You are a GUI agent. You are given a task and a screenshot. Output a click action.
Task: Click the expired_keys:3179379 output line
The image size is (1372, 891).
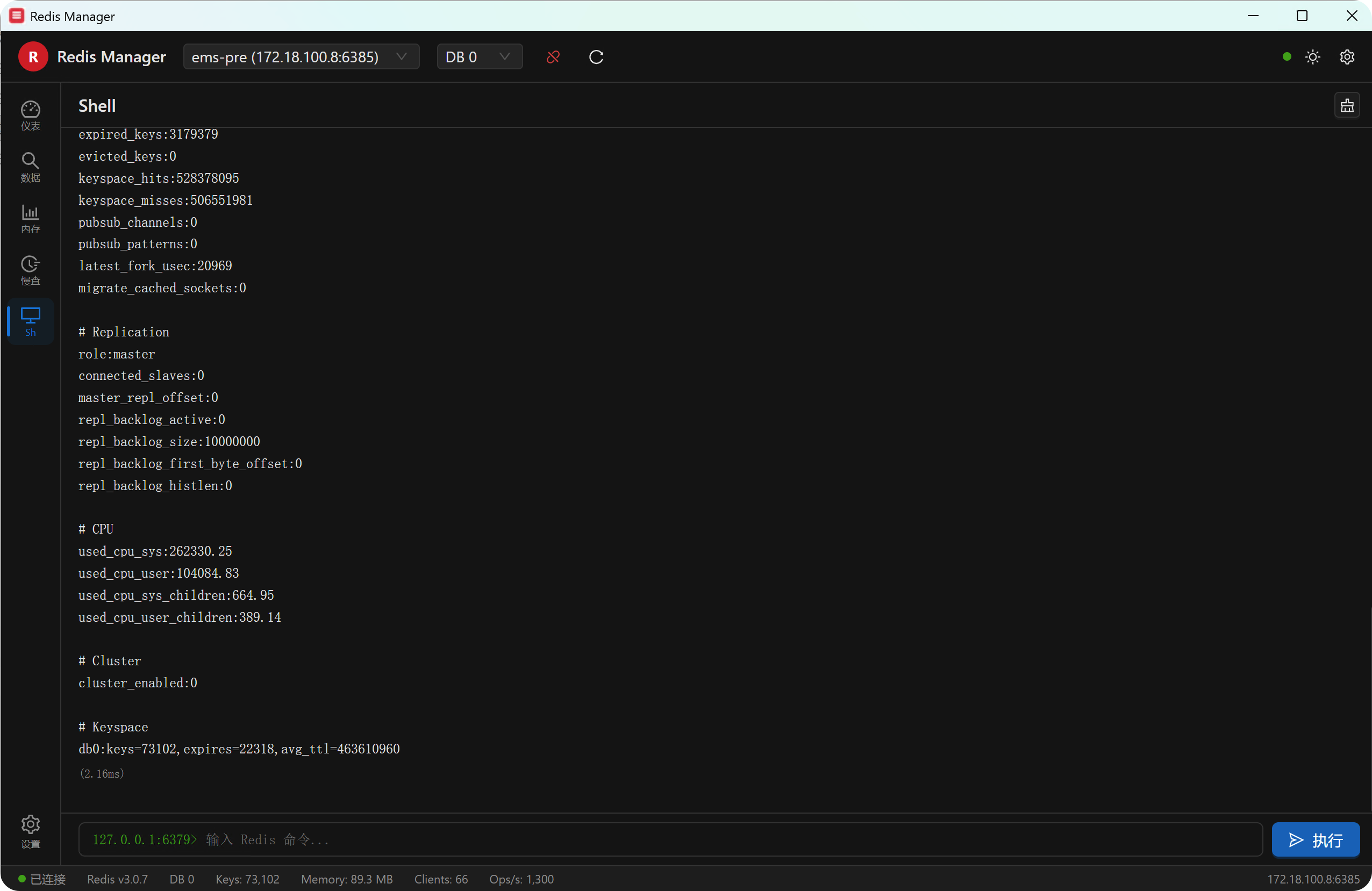click(x=148, y=134)
